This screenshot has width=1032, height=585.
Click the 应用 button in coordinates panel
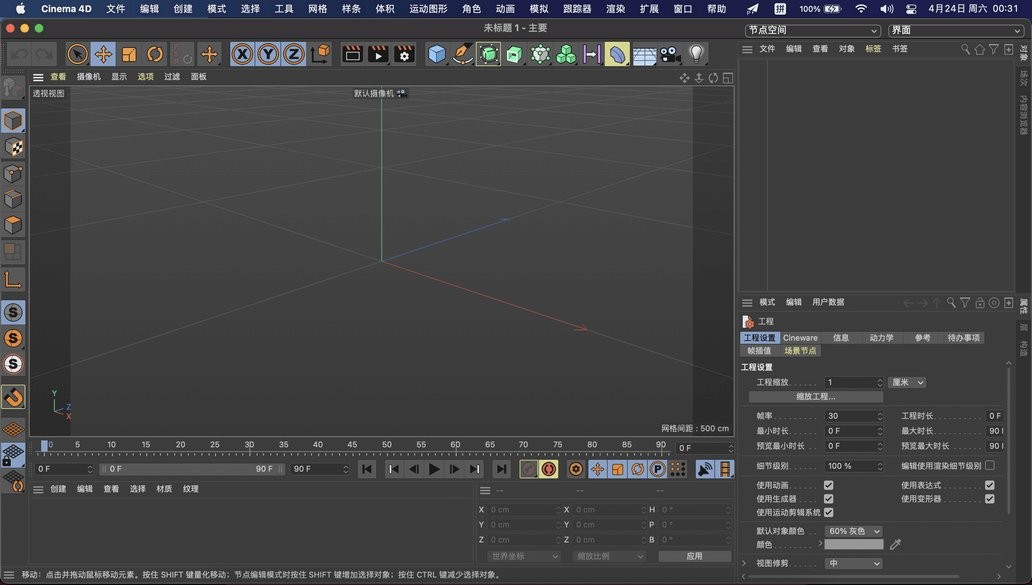coord(694,556)
